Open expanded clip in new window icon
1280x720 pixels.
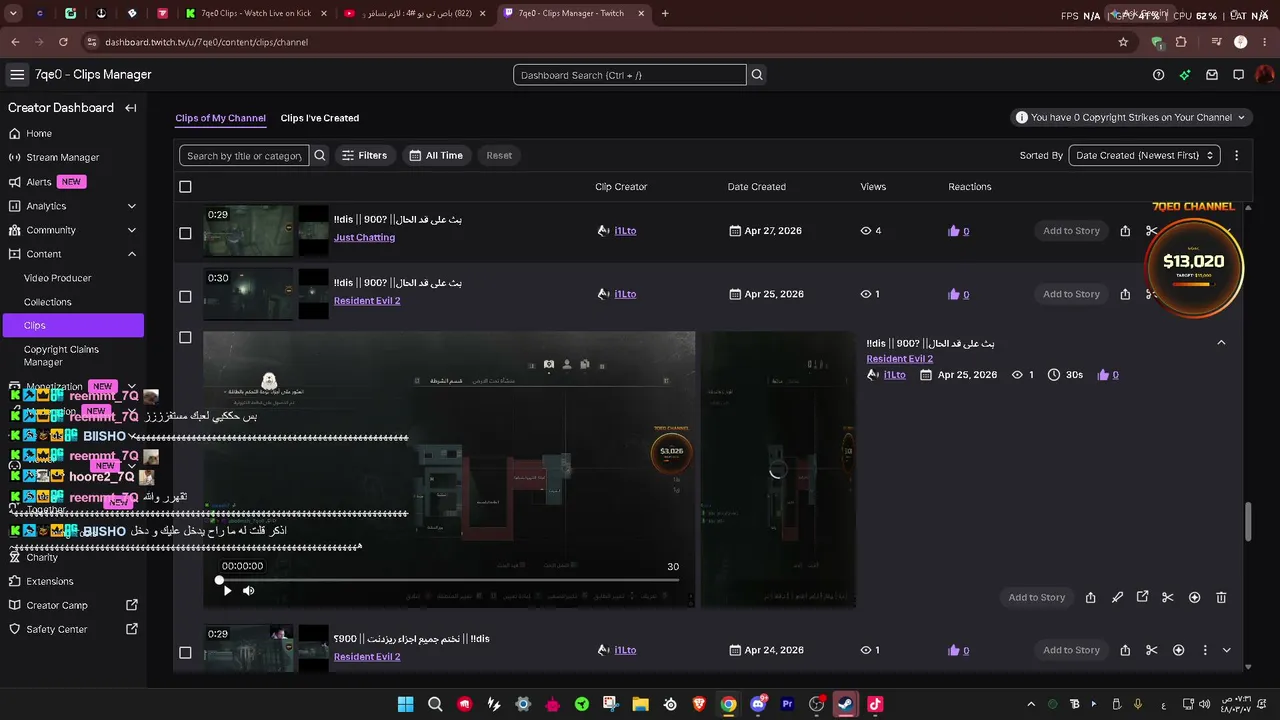pos(1142,598)
